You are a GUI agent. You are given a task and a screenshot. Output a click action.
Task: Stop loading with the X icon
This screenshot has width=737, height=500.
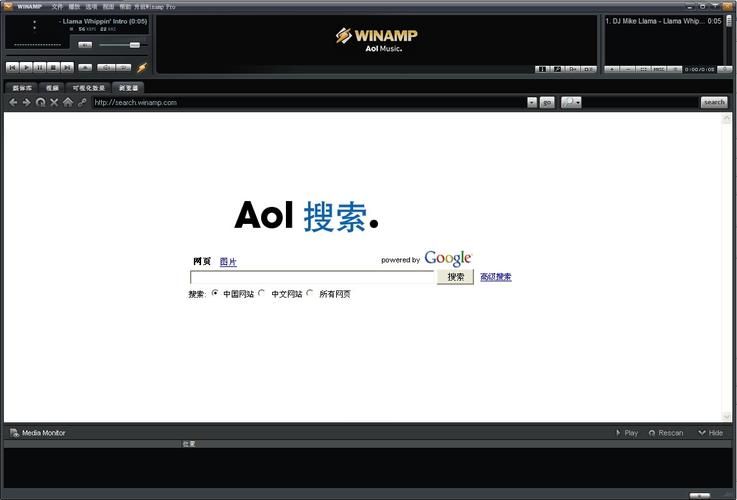pos(54,102)
